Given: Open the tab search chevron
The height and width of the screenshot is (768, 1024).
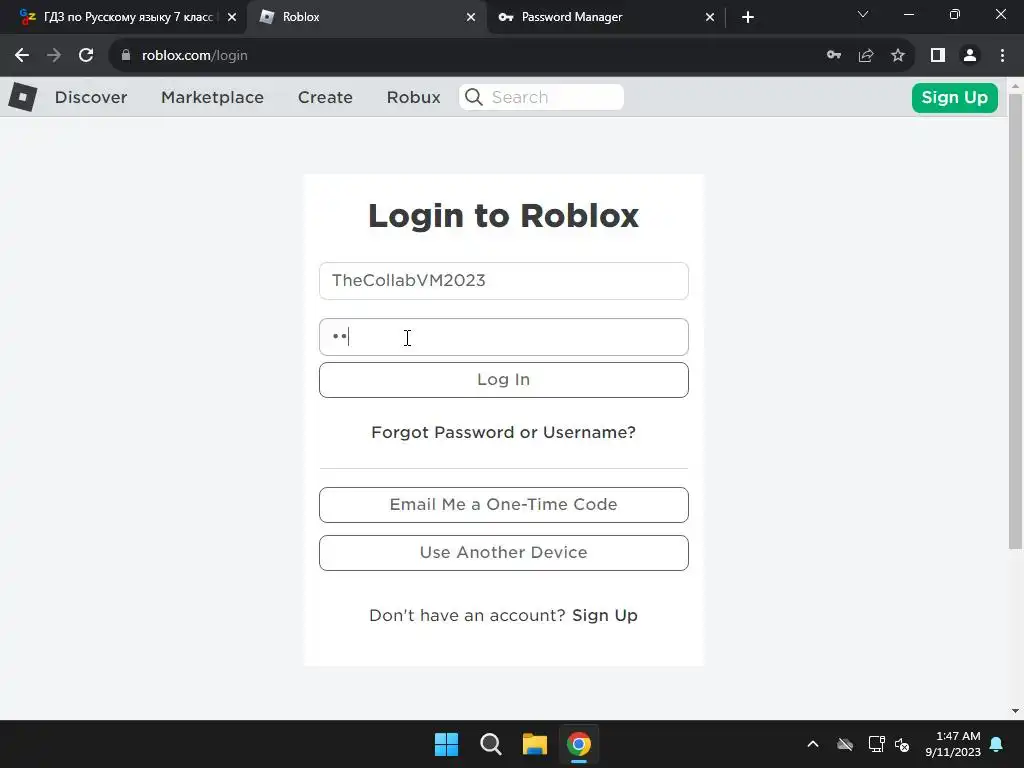Looking at the screenshot, I should click(863, 14).
